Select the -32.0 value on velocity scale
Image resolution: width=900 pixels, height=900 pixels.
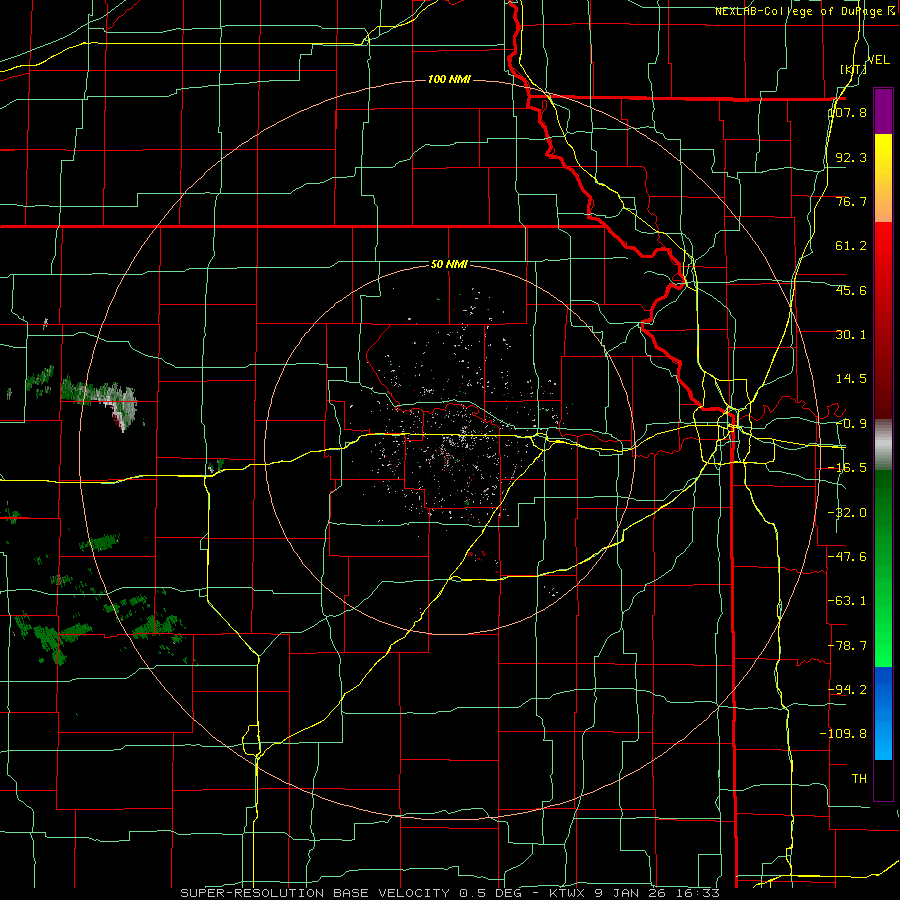[x=848, y=513]
